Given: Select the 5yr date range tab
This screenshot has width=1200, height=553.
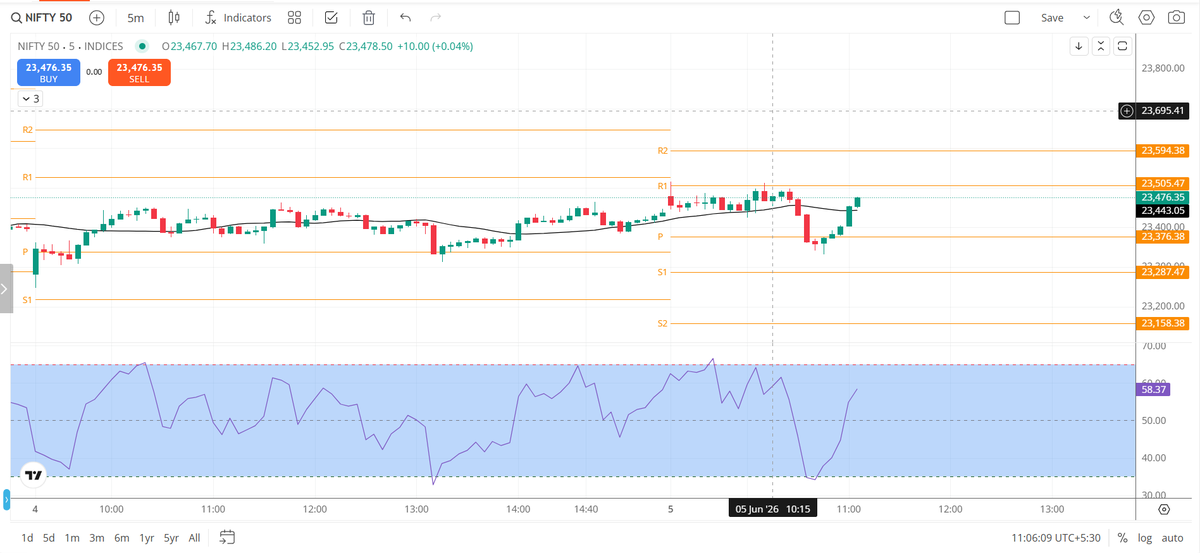Looking at the screenshot, I should [x=173, y=537].
